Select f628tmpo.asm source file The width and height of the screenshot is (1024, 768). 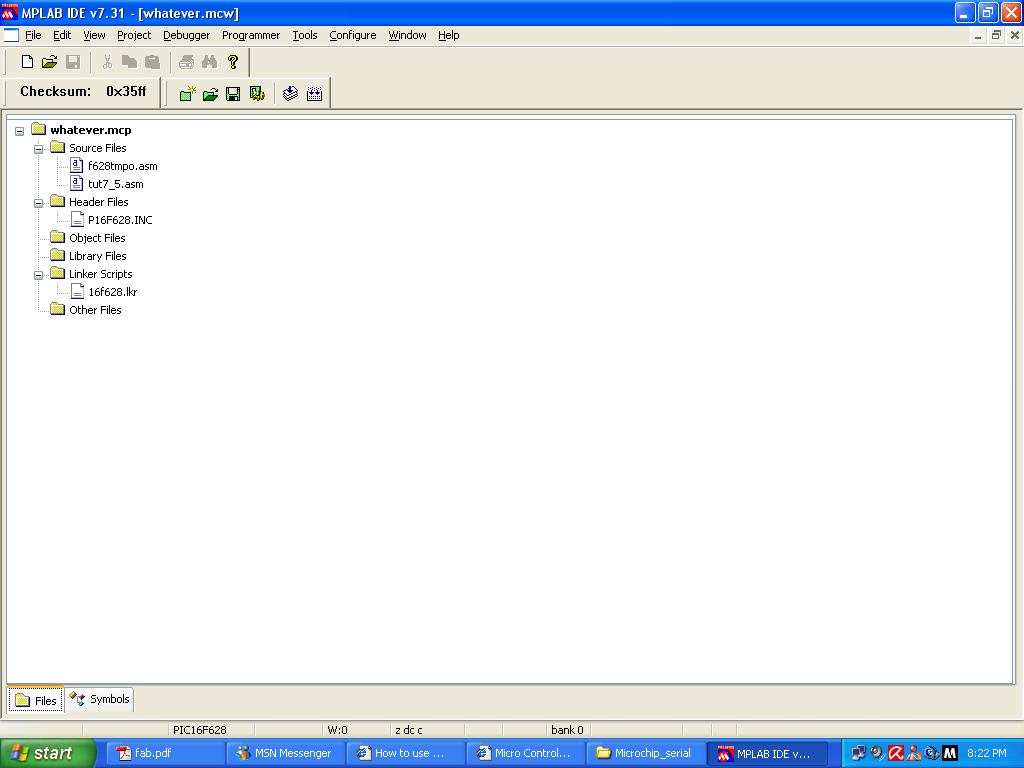click(122, 166)
